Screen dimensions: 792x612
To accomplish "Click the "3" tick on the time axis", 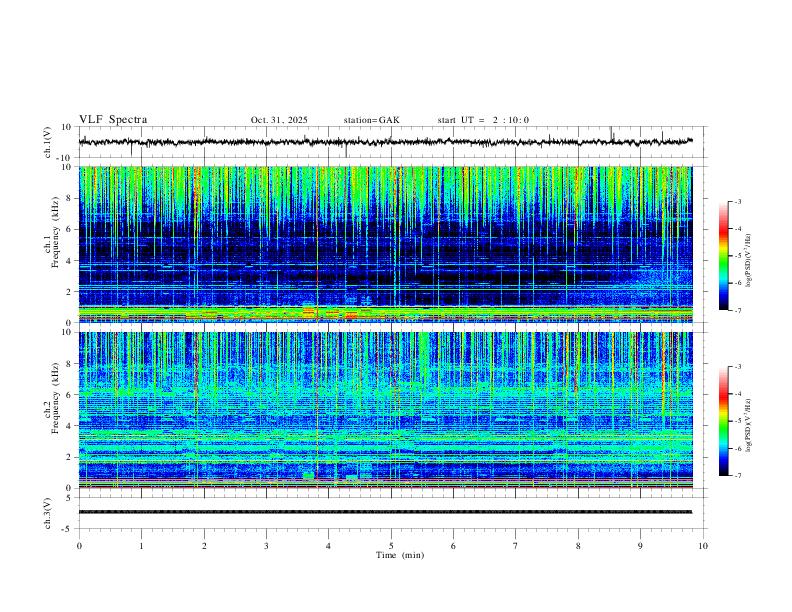I will 266,546.
